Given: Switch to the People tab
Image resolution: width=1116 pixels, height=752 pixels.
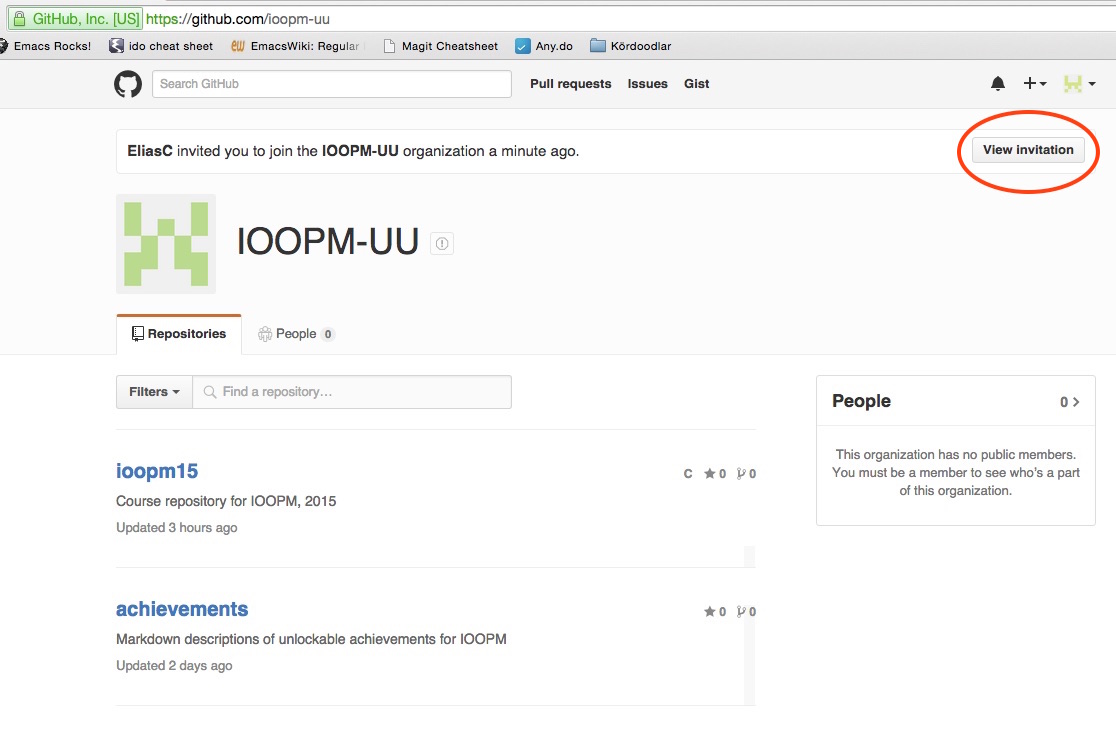Looking at the screenshot, I should pos(296,334).
